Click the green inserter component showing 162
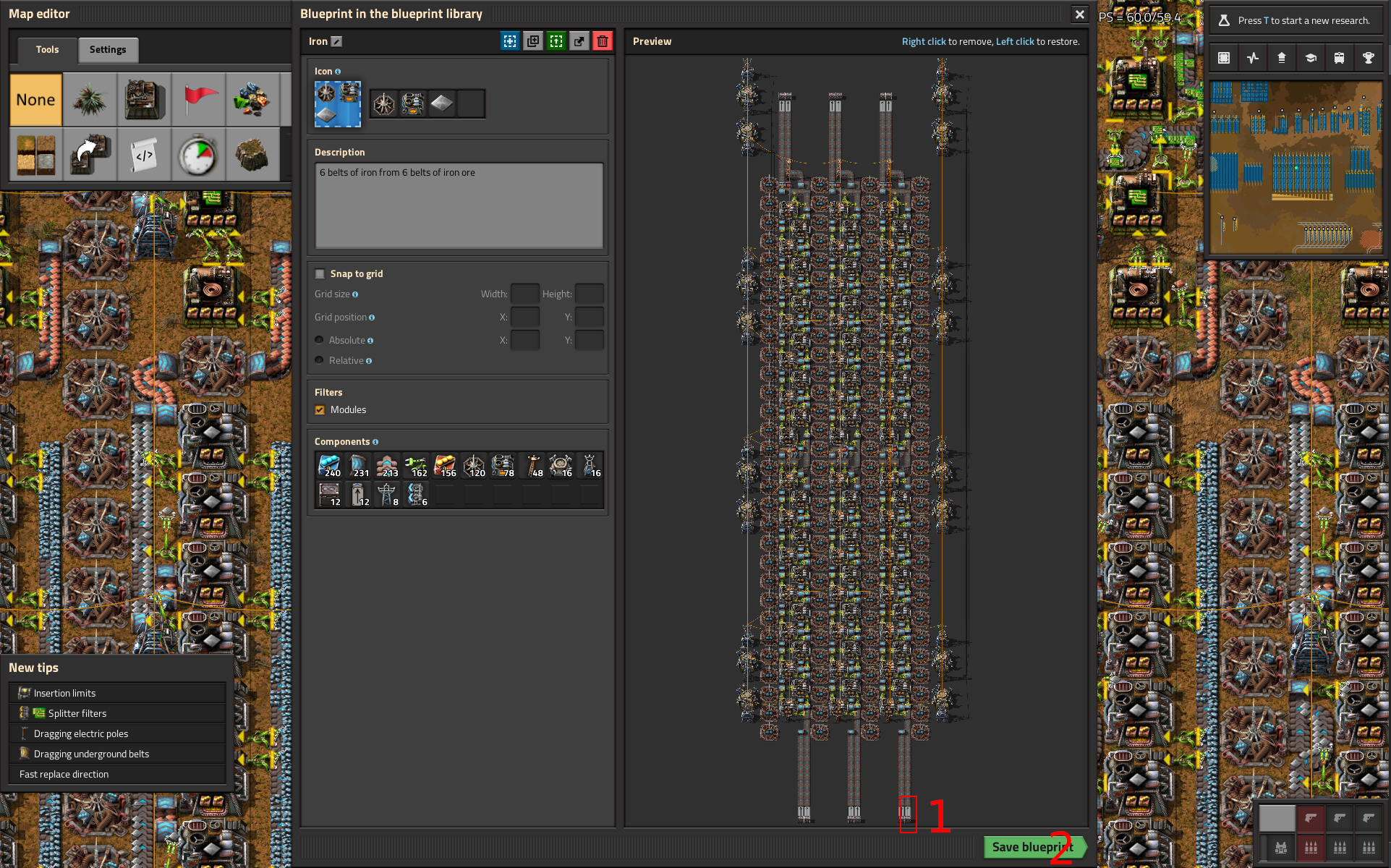The image size is (1391, 868). pyautogui.click(x=416, y=465)
